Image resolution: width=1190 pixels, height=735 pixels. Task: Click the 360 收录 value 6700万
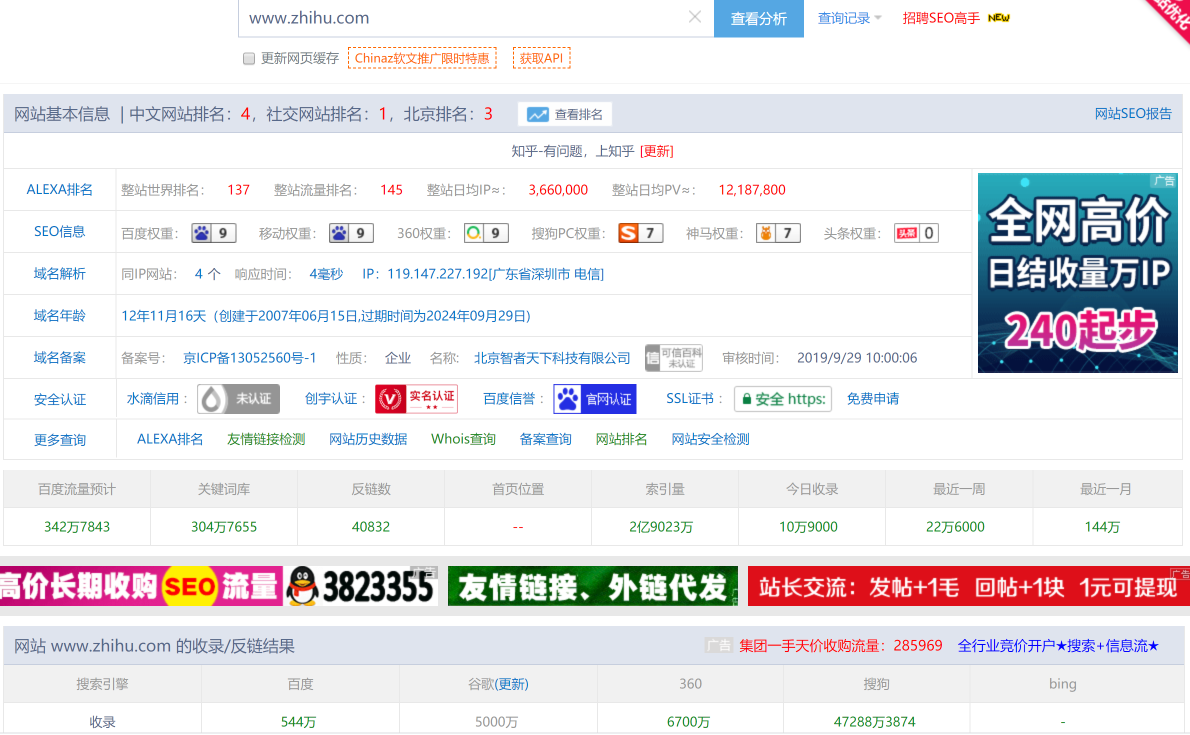688,721
